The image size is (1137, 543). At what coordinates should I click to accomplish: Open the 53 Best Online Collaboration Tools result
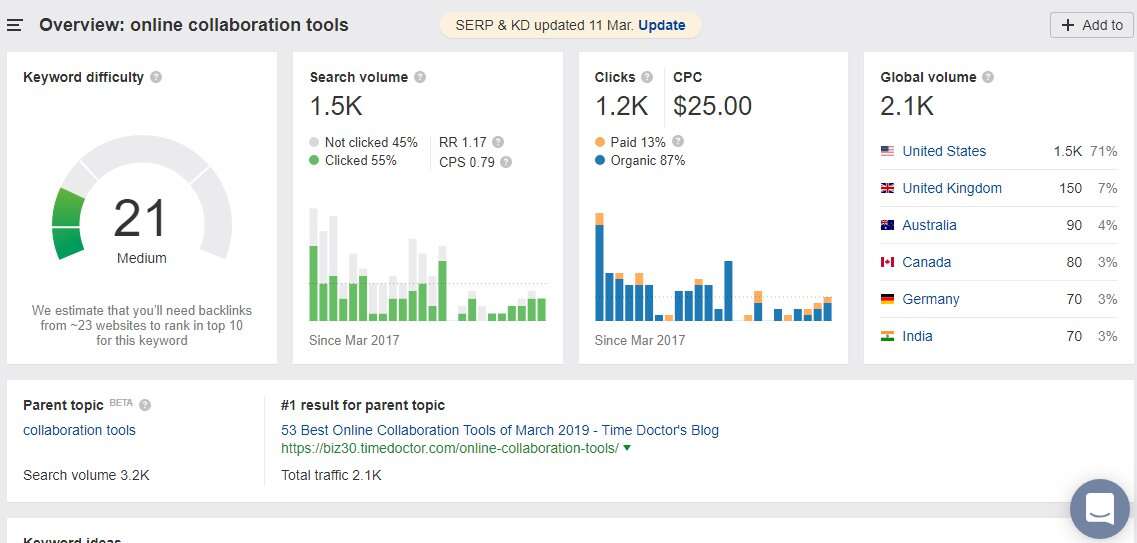click(500, 430)
